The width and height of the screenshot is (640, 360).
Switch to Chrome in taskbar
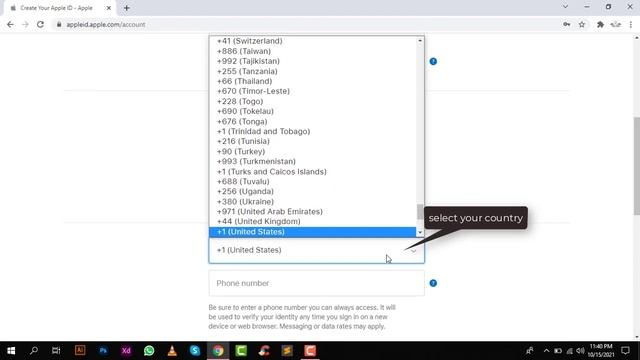click(218, 351)
